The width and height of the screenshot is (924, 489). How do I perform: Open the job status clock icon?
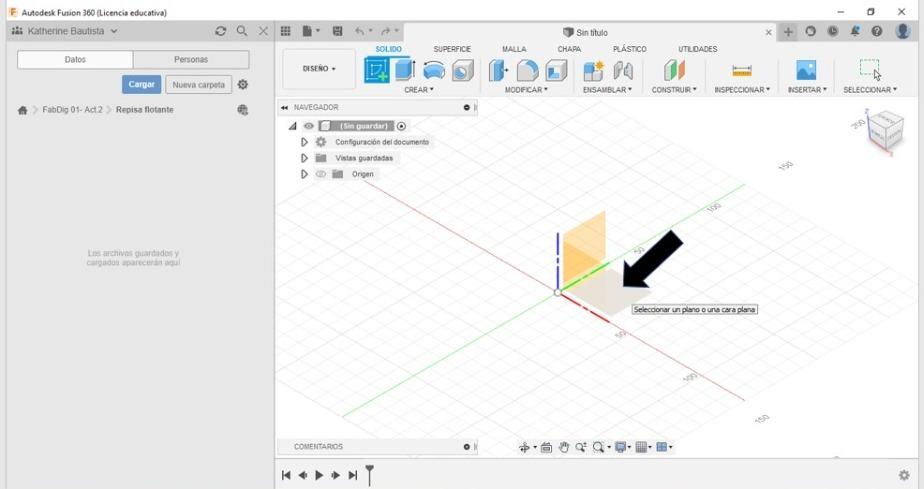[833, 31]
